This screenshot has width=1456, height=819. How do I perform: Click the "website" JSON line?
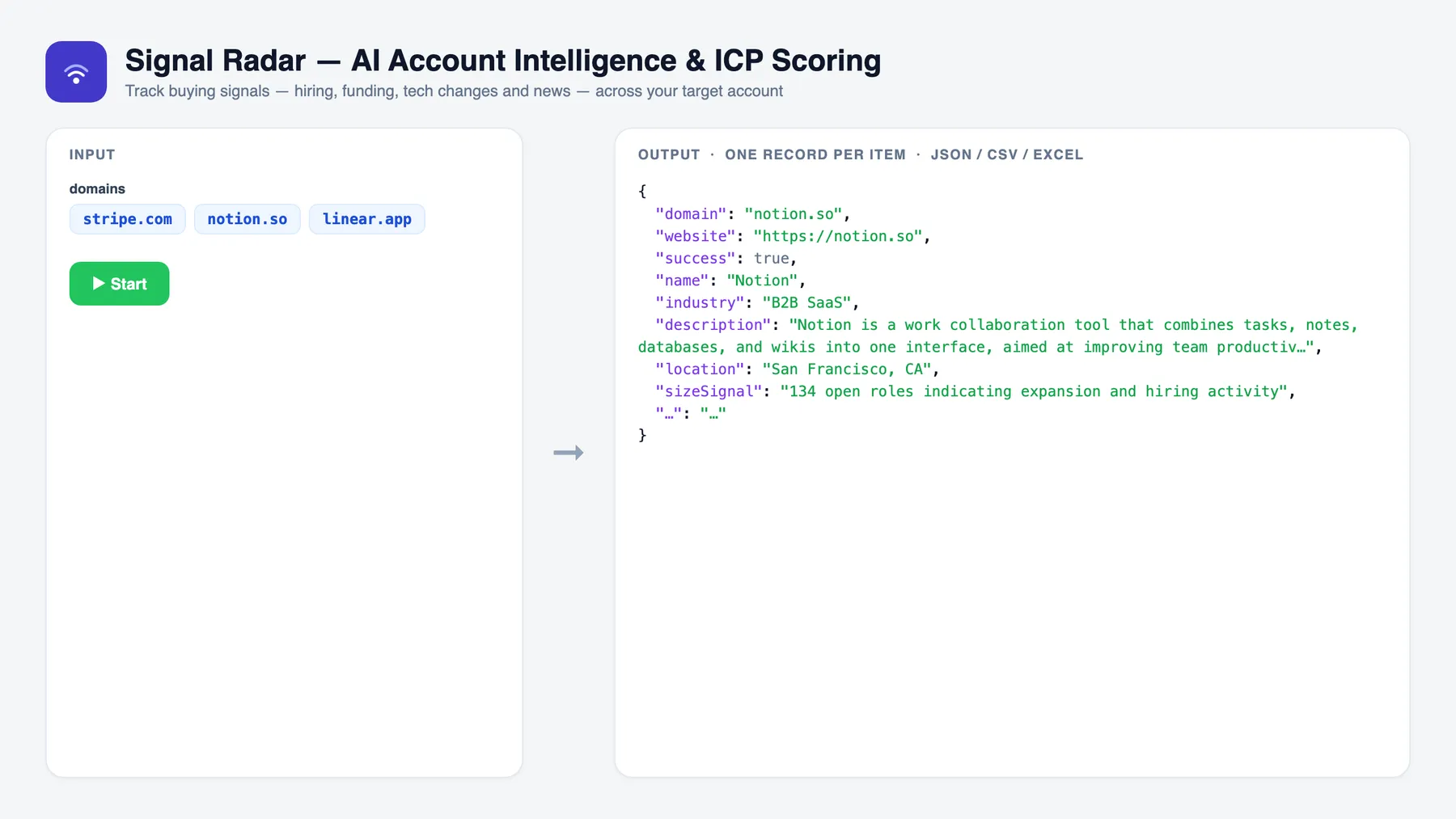coord(793,236)
